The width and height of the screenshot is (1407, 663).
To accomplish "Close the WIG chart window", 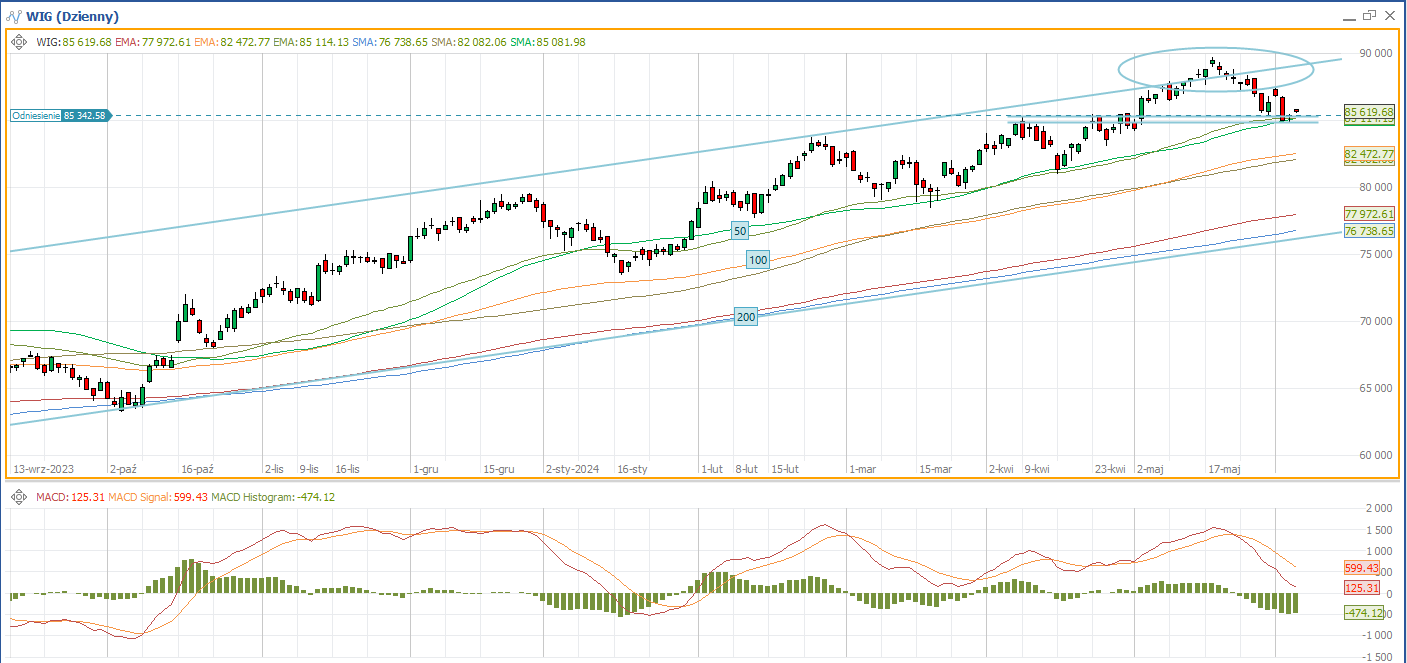I will pos(1390,16).
